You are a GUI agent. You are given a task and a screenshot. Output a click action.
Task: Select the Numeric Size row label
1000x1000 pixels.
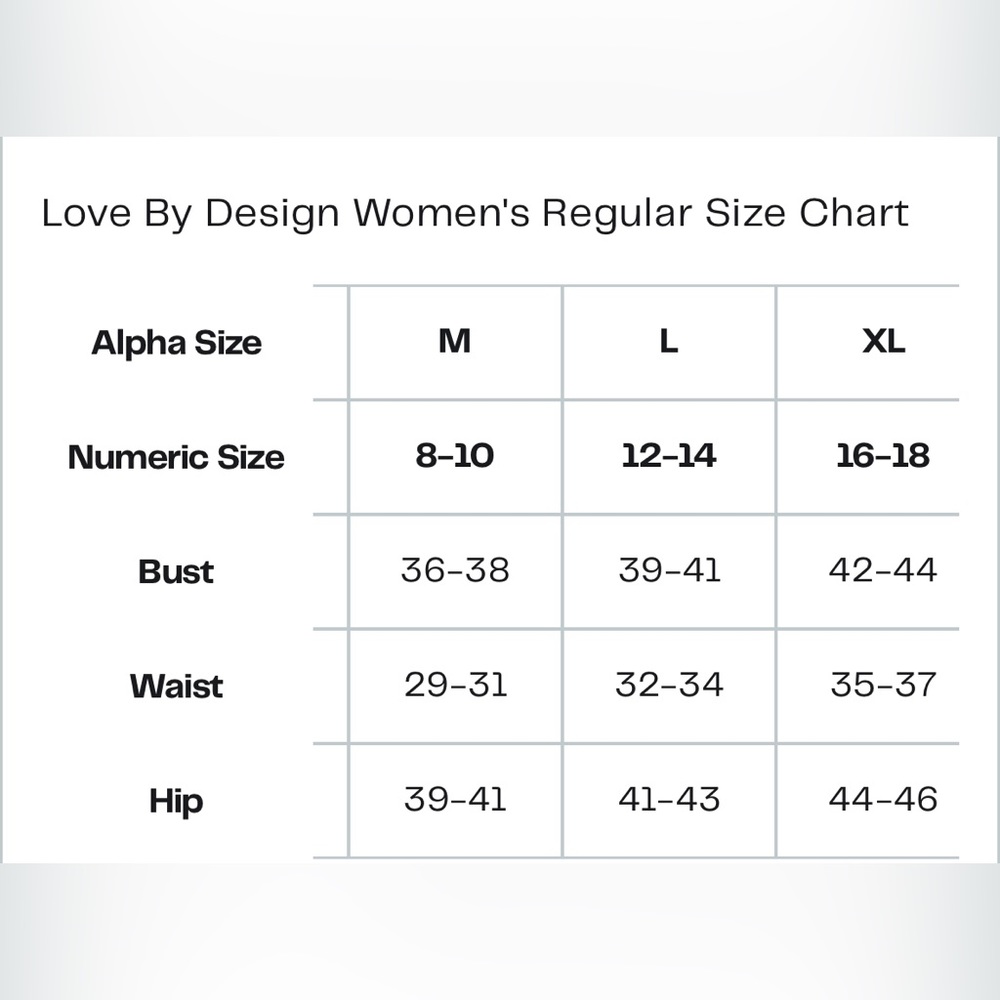tap(176, 457)
